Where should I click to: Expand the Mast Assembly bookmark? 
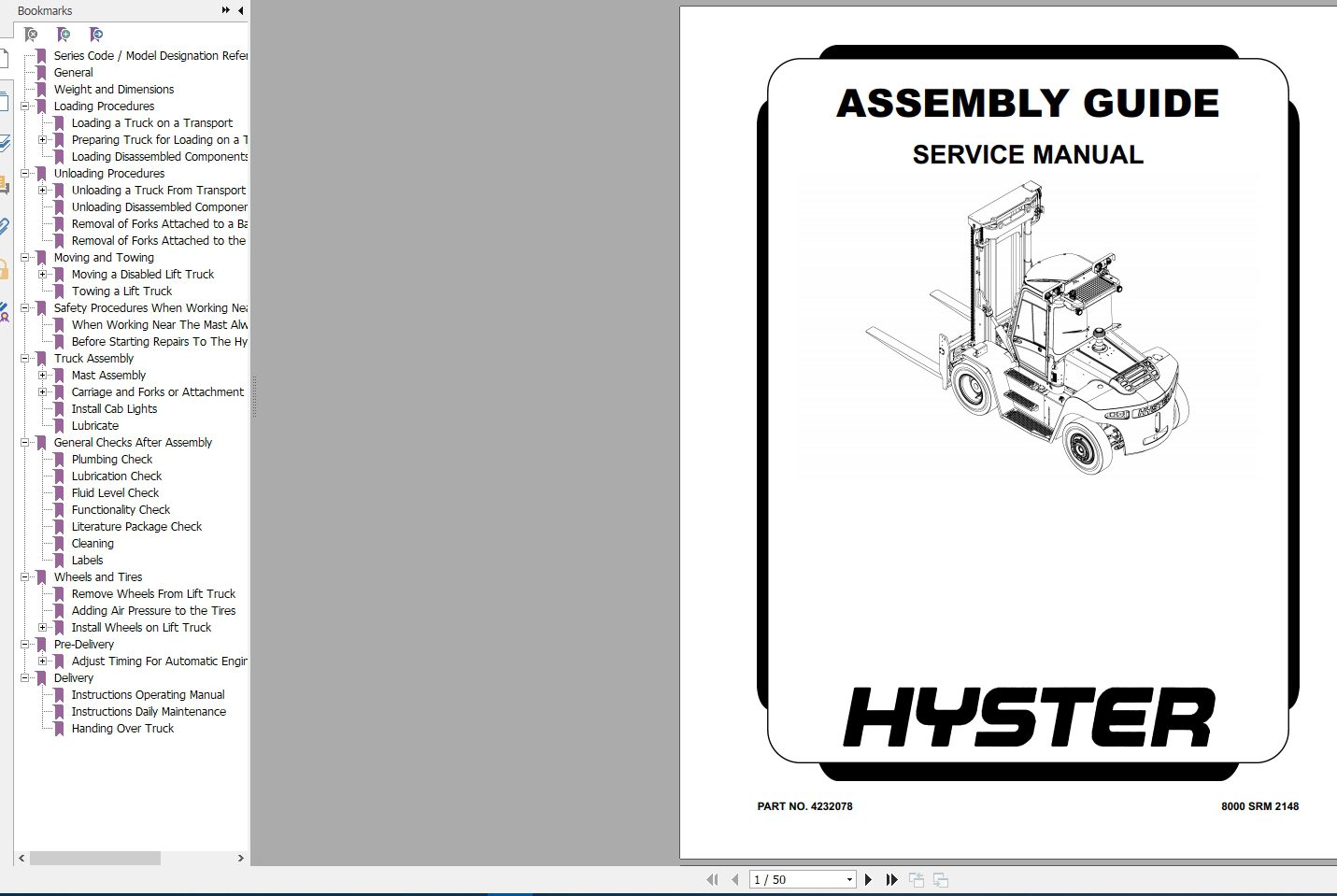coord(43,376)
